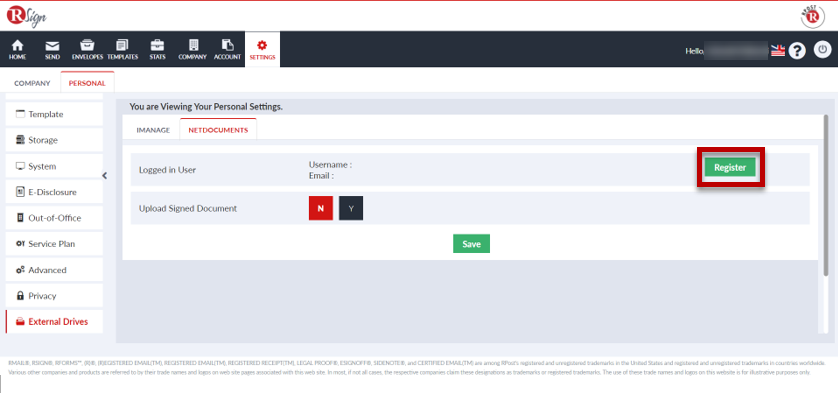838x393 pixels.
Task: Click the RSign logo
Action: [x=27, y=17]
